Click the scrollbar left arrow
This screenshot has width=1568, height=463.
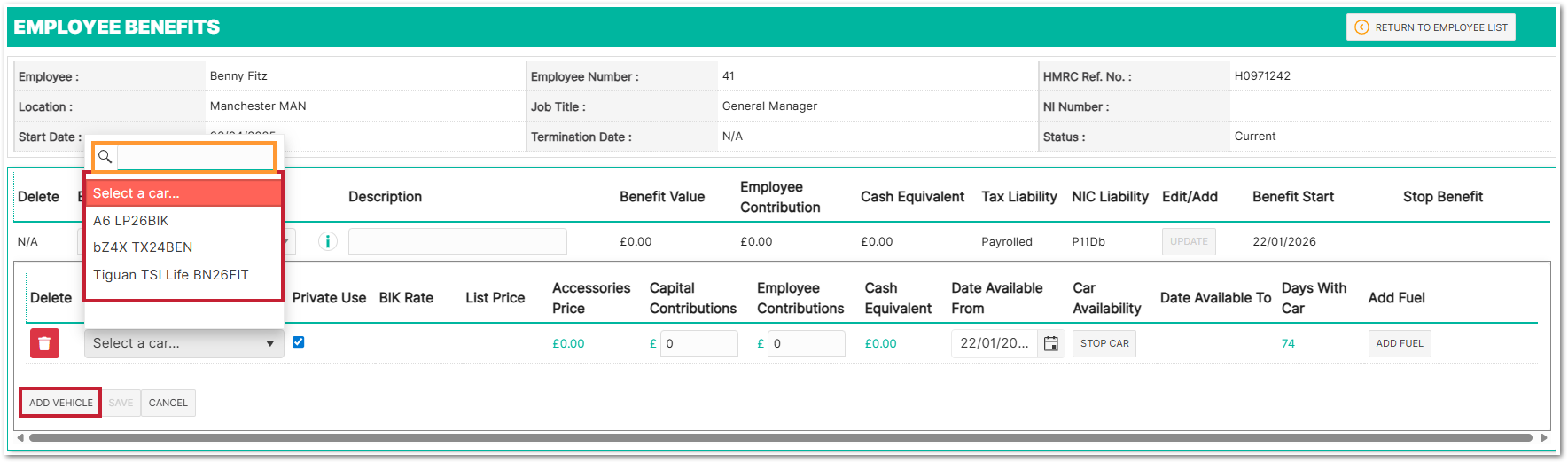[20, 437]
